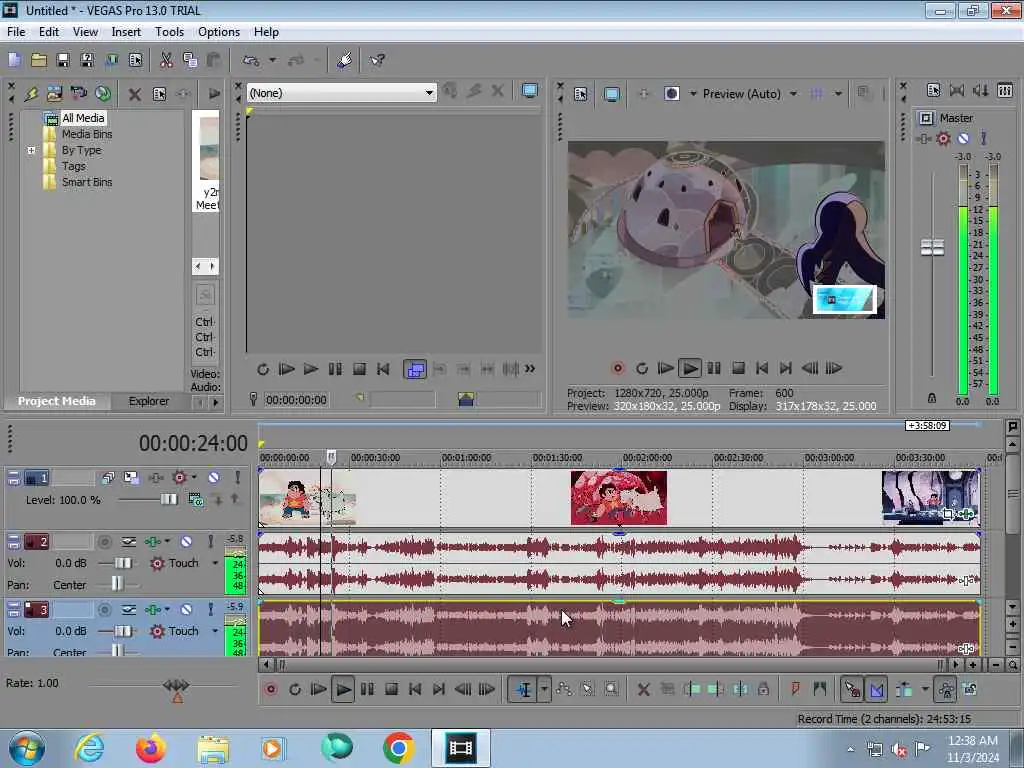Click the Delete X icon in timeline toolbar

[643, 689]
